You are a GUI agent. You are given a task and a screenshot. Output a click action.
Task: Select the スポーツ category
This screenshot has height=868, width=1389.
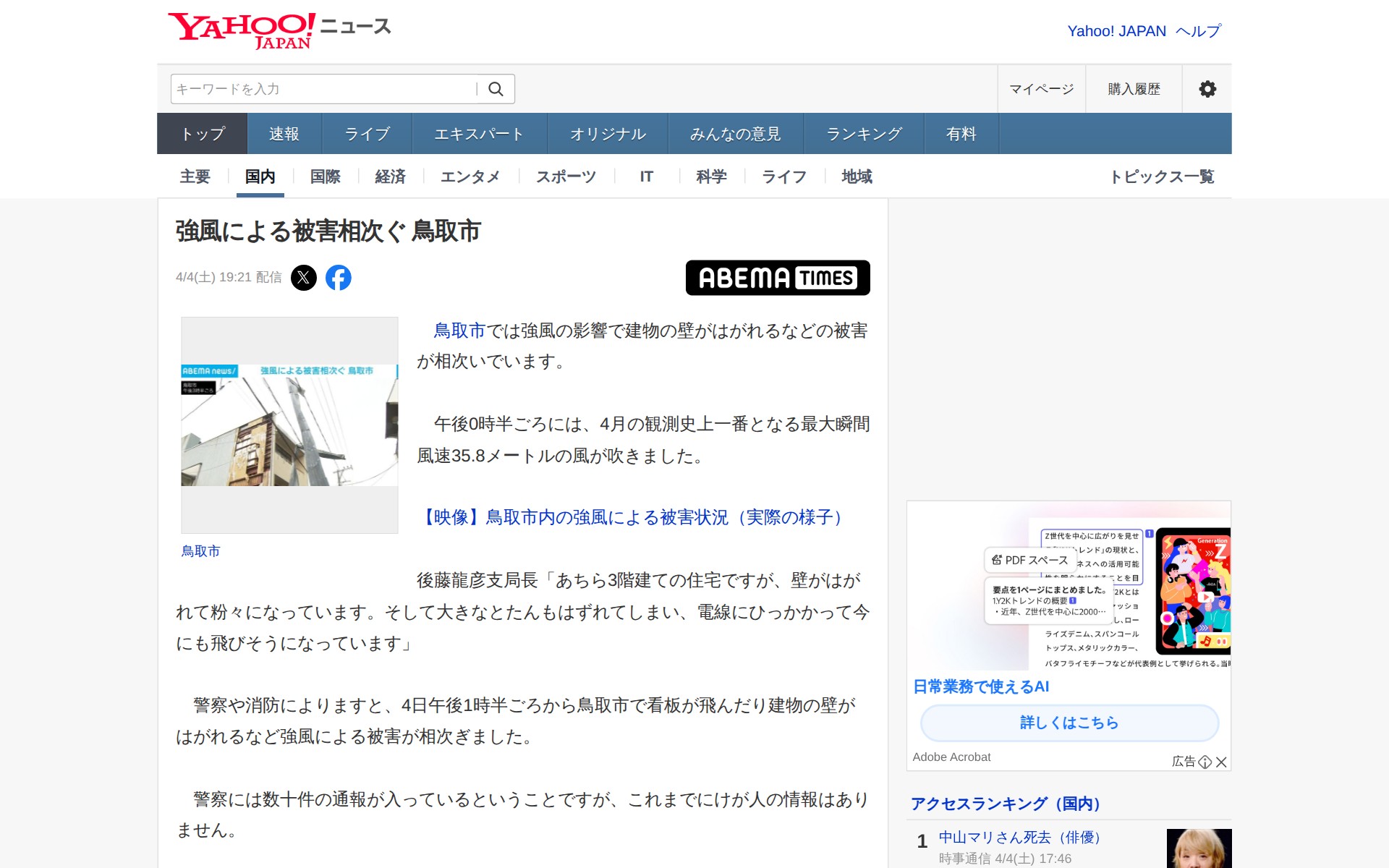pos(566,176)
